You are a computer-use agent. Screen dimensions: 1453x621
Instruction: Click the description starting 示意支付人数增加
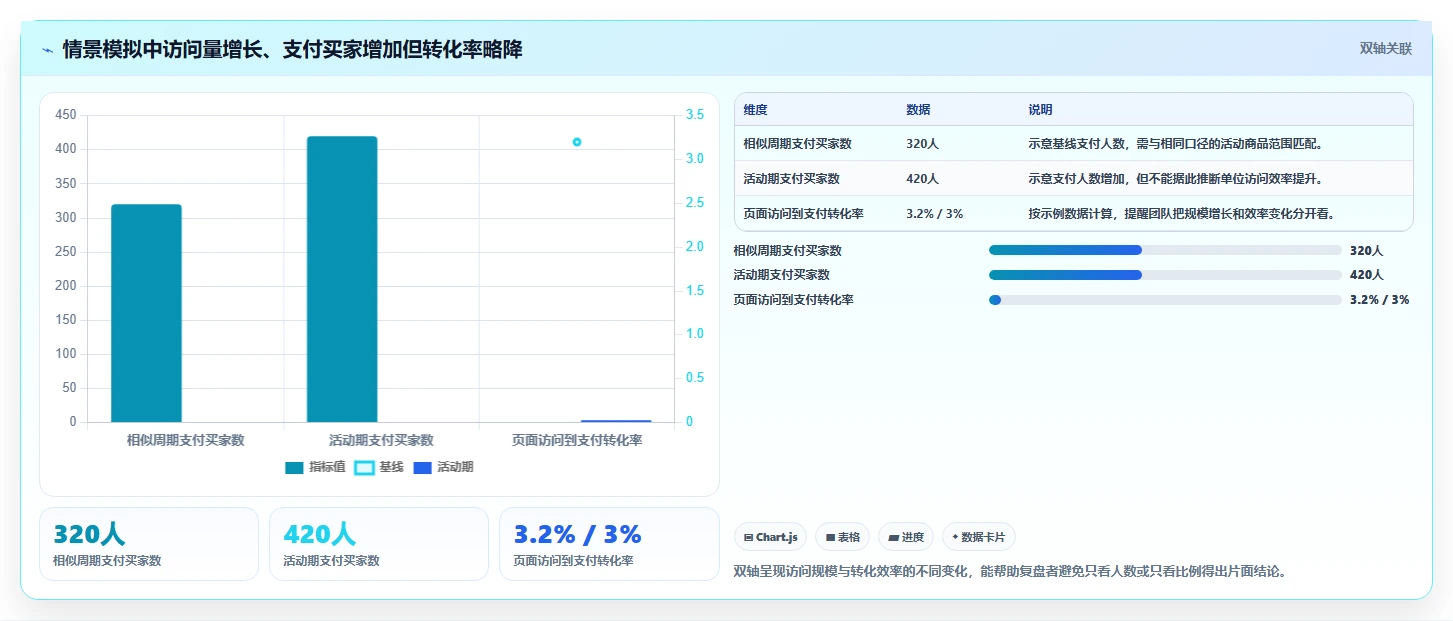[1175, 179]
